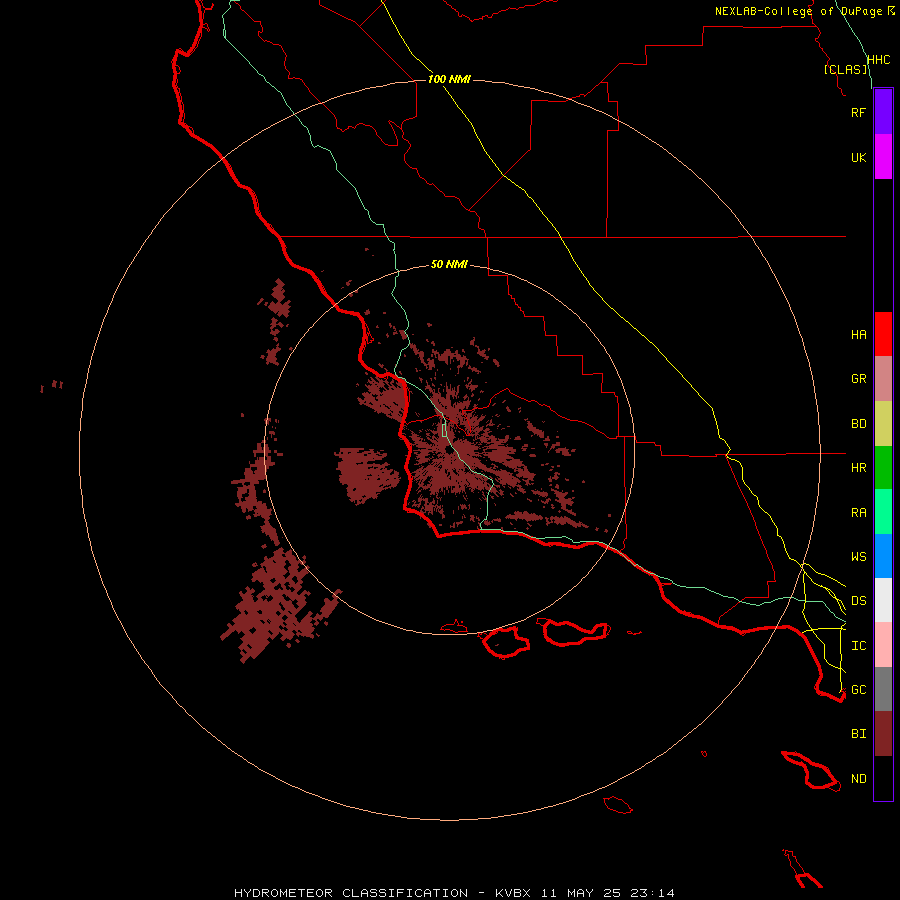Screen dimensions: 900x900
Task: Click the HHC product code label
Action: [878, 60]
